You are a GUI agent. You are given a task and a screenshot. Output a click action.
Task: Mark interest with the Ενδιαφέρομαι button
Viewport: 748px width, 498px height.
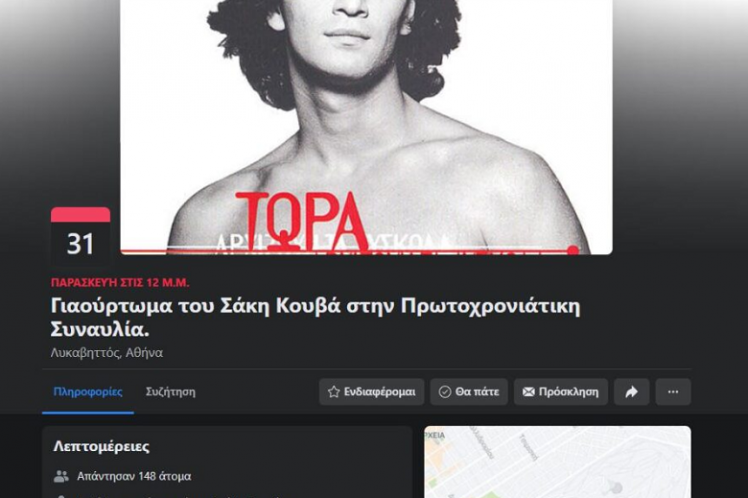(372, 392)
